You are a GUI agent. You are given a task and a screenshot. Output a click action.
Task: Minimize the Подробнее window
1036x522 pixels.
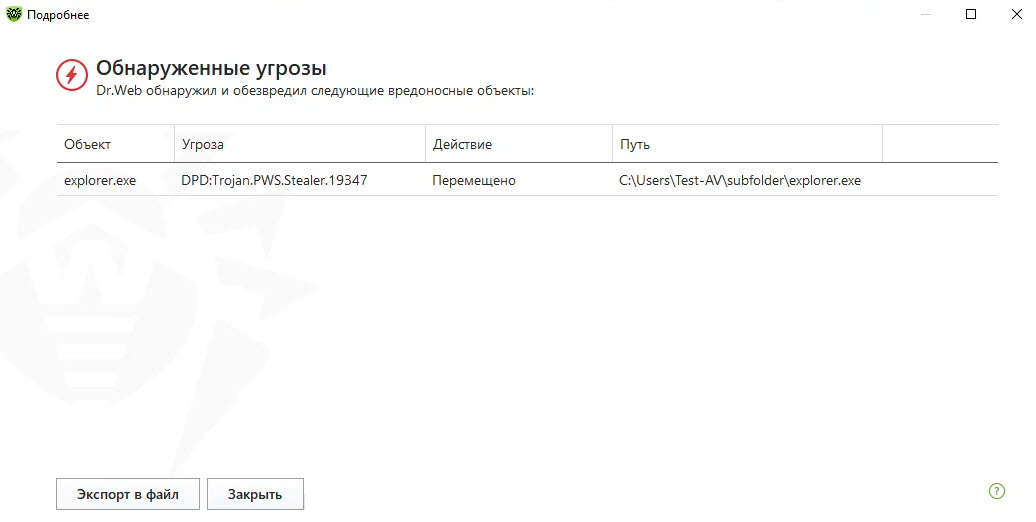click(926, 14)
